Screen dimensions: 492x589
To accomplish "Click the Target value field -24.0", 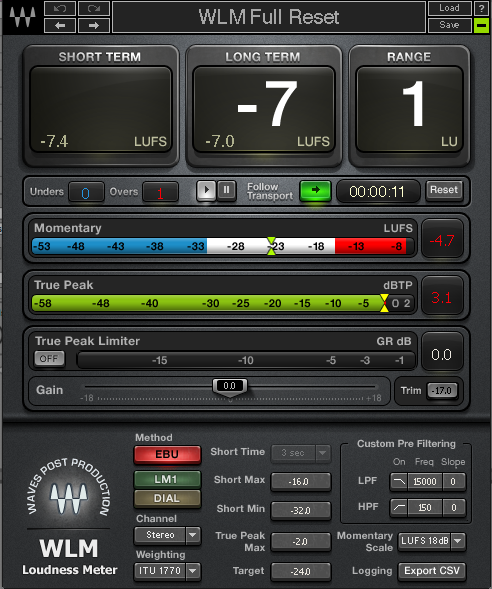I will (301, 571).
